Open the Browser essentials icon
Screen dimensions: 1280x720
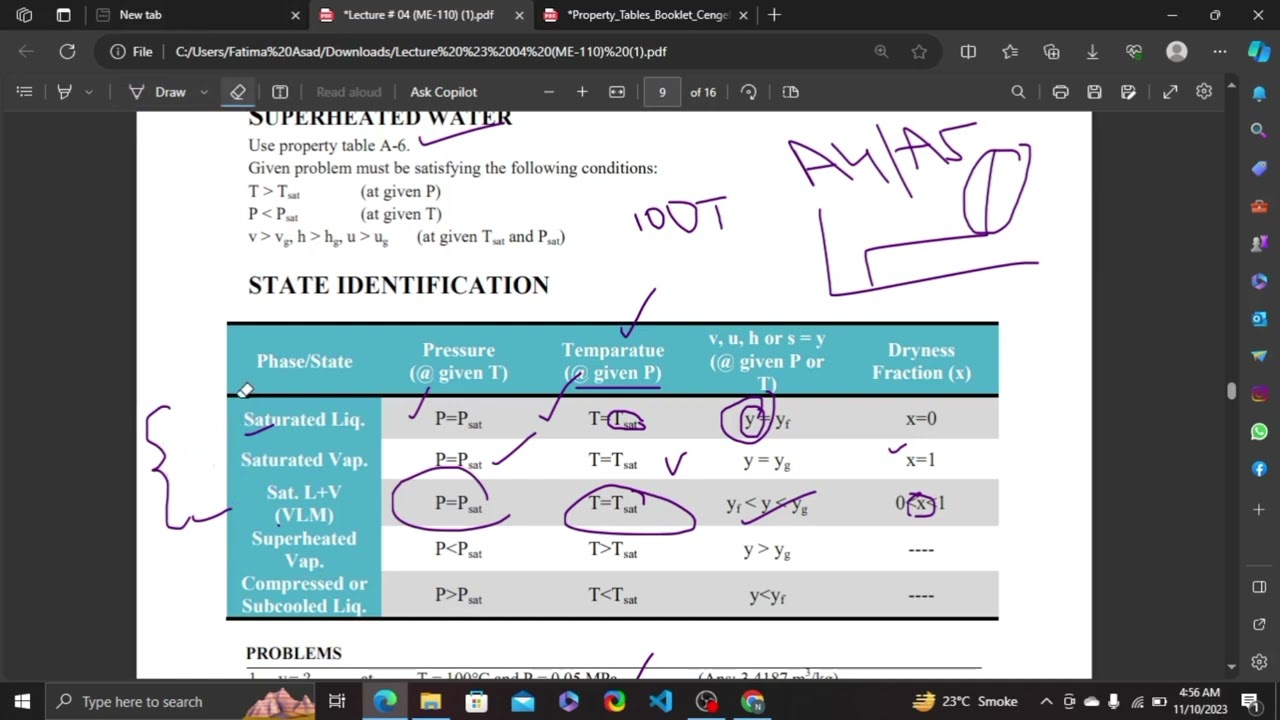click(x=1133, y=51)
